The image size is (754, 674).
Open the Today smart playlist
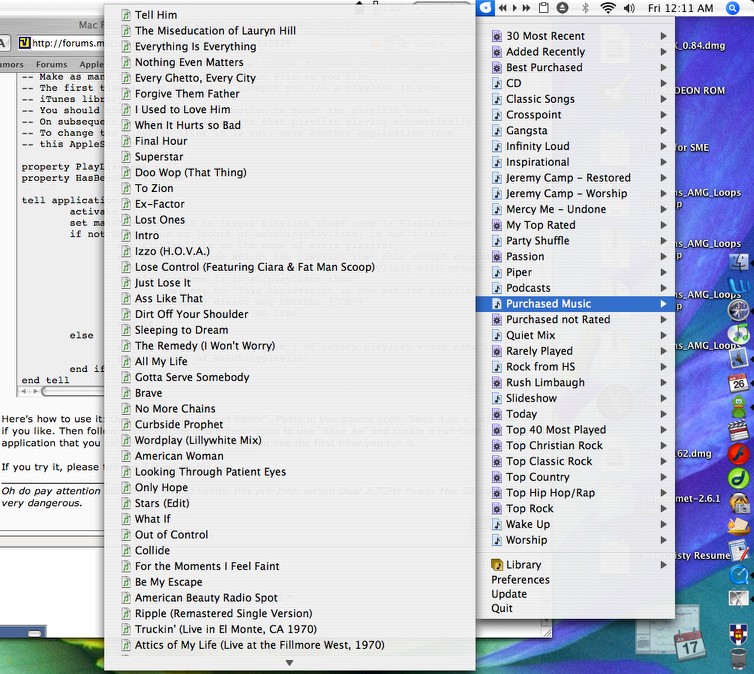click(x=576, y=414)
